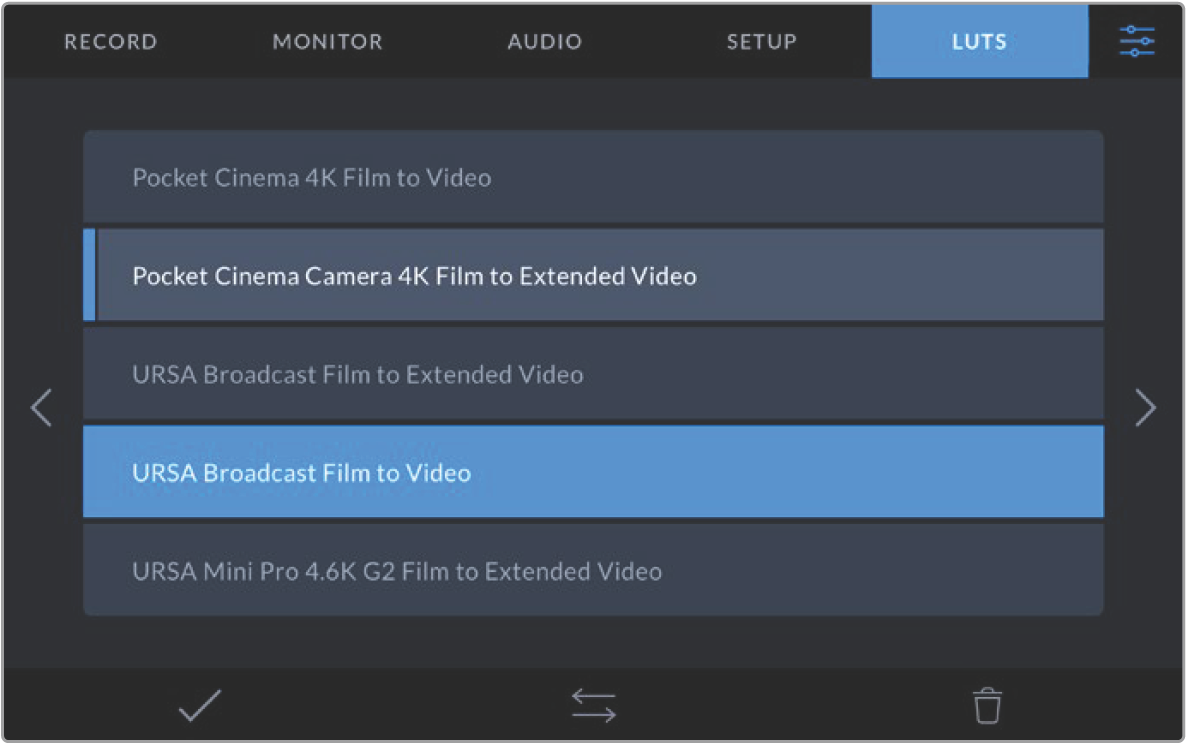Click the blue active indicator bar beside Pocket Cinema Camera
The width and height of the screenshot is (1187, 744).
pos(89,275)
